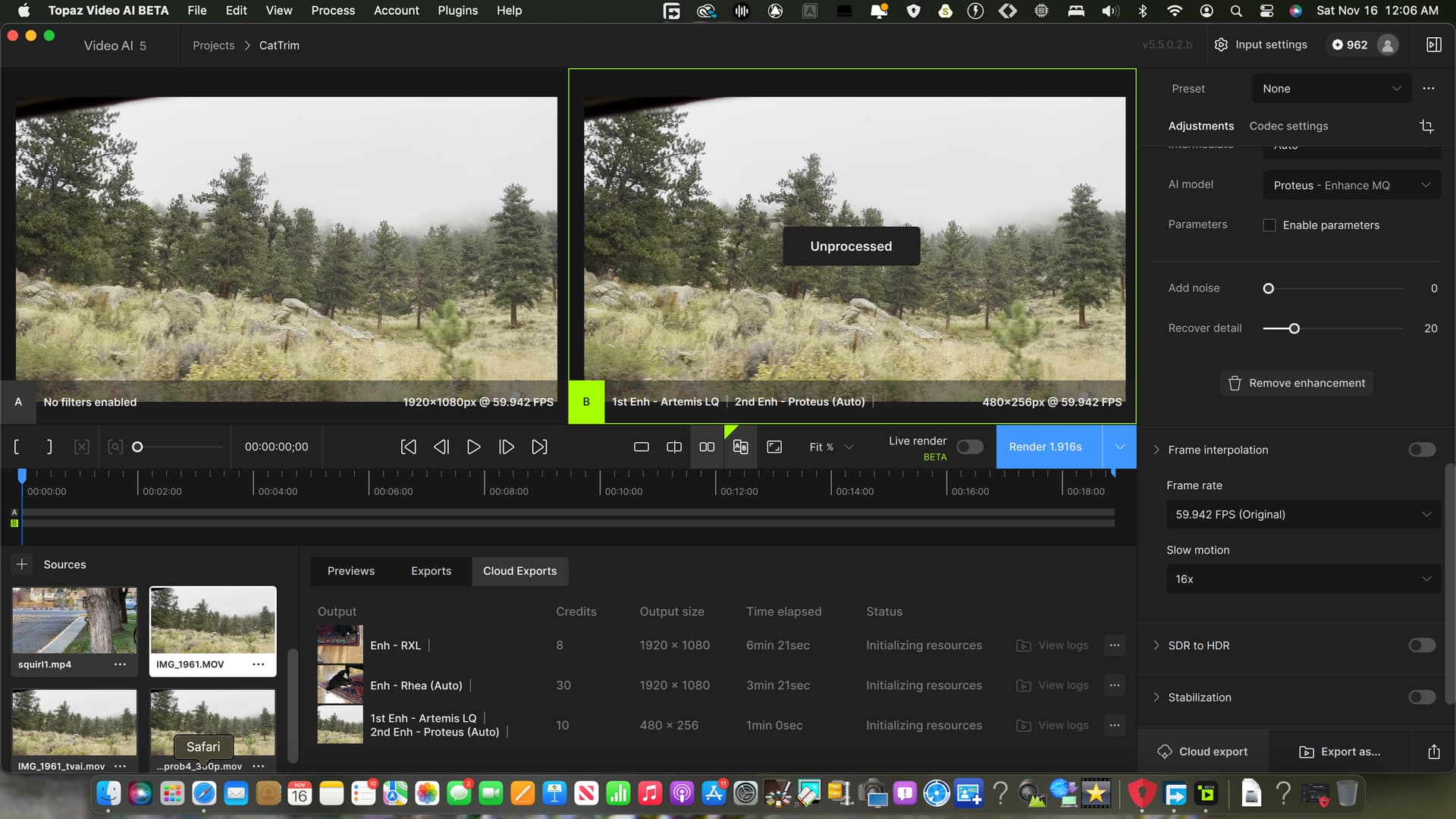This screenshot has width=1456, height=819.
Task: Check the Enable parameters checkbox
Action: tap(1269, 225)
